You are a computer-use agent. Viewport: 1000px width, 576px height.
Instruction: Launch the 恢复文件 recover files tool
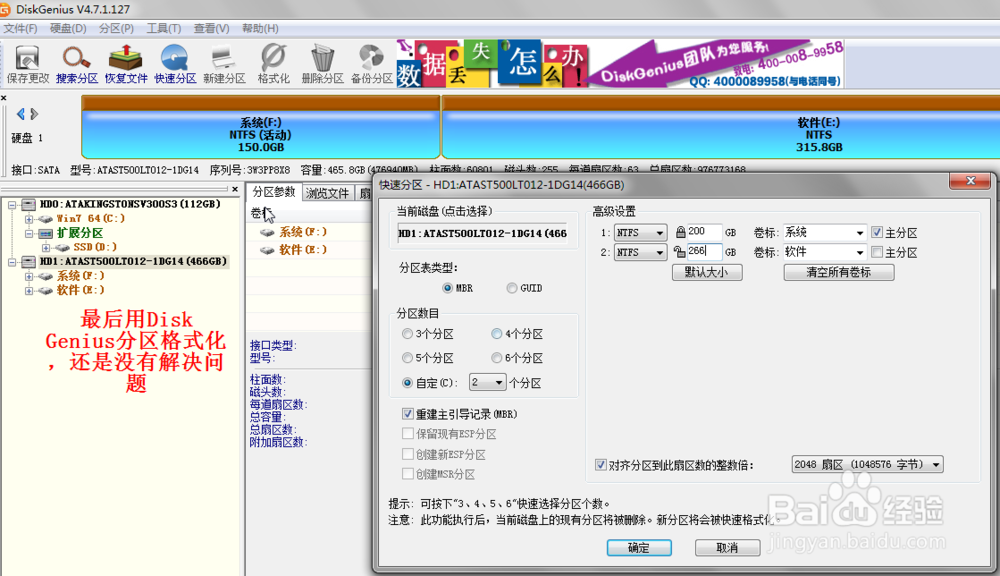126,64
